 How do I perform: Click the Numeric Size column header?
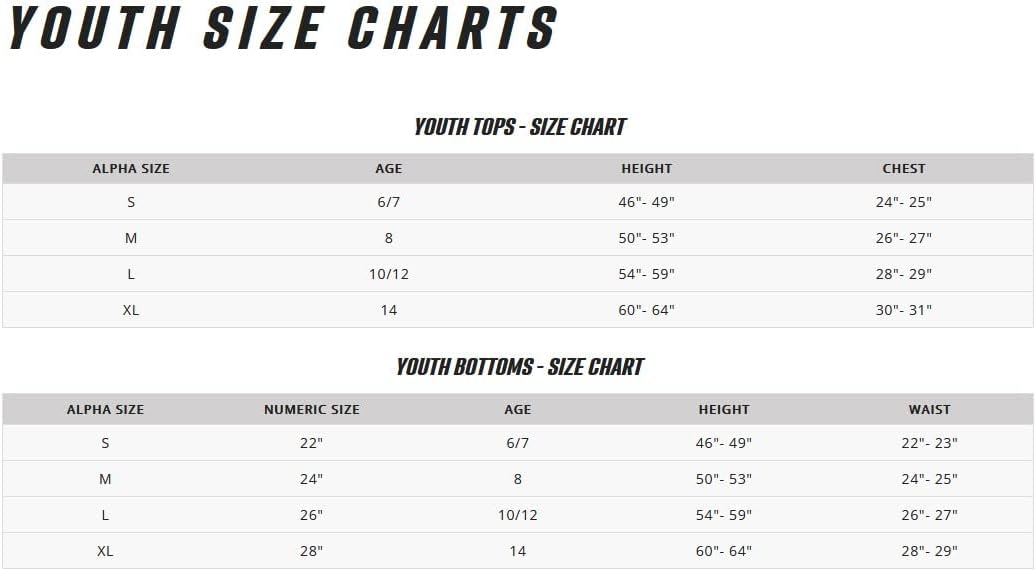pos(312,410)
